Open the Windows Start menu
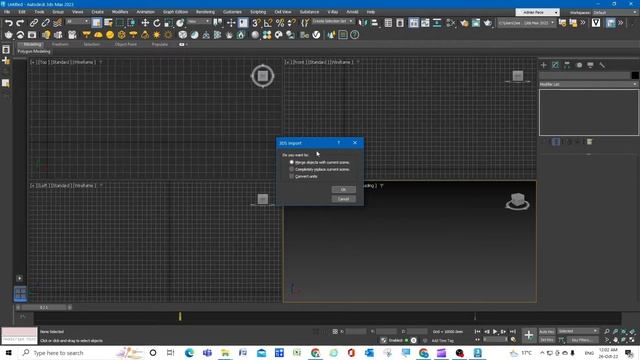The image size is (640, 360). [8, 353]
